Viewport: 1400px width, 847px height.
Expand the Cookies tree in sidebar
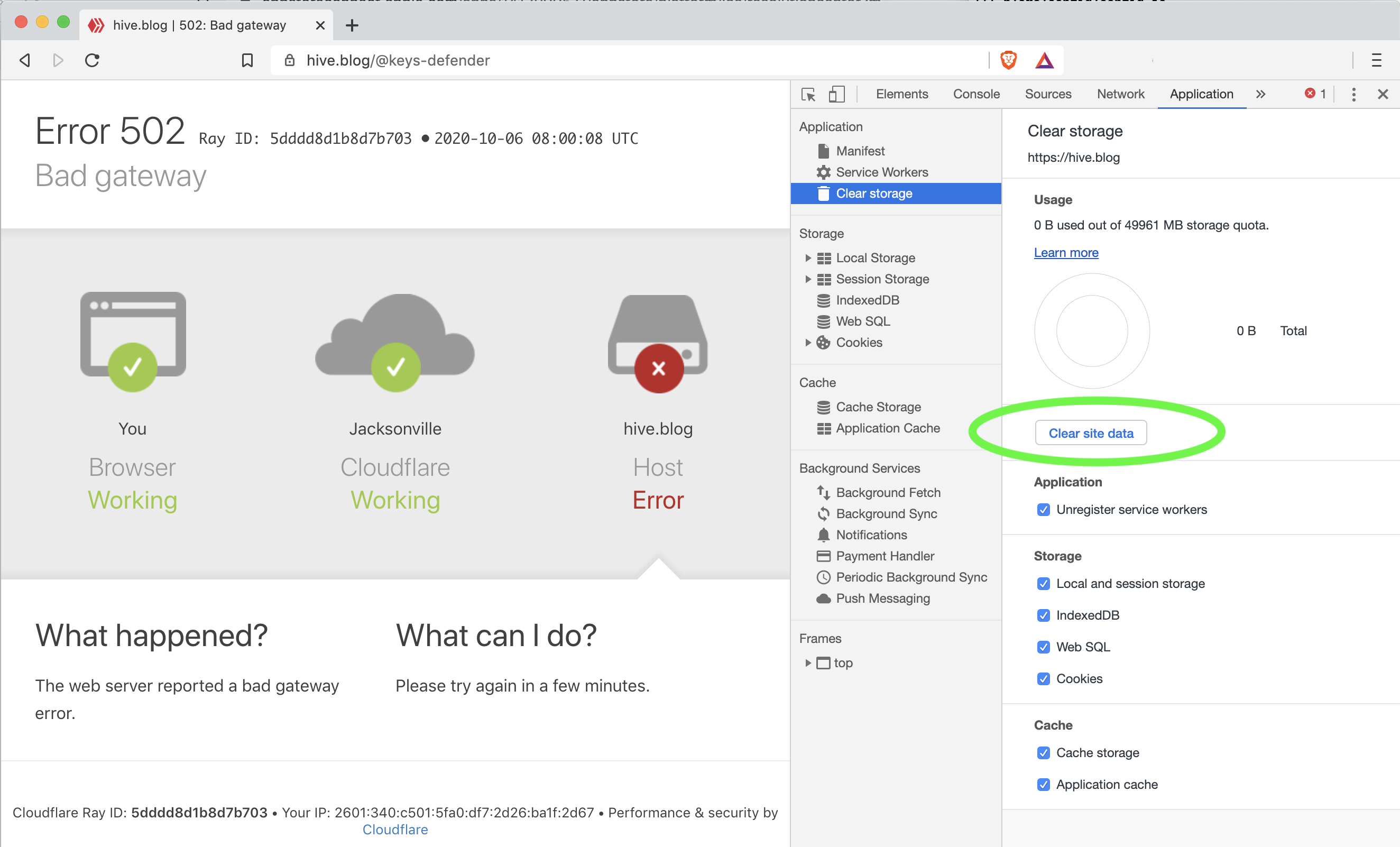coord(807,343)
